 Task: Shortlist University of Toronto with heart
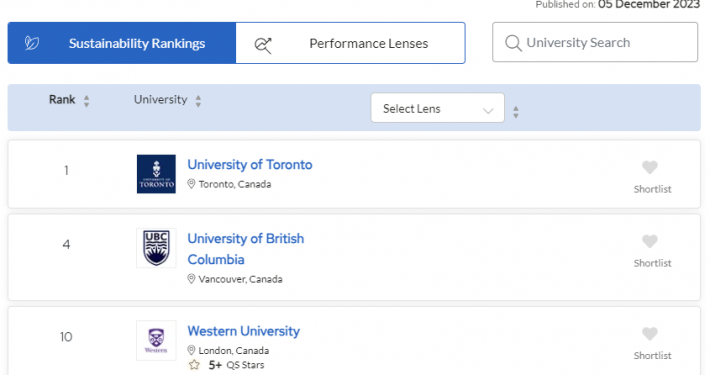coord(650,168)
